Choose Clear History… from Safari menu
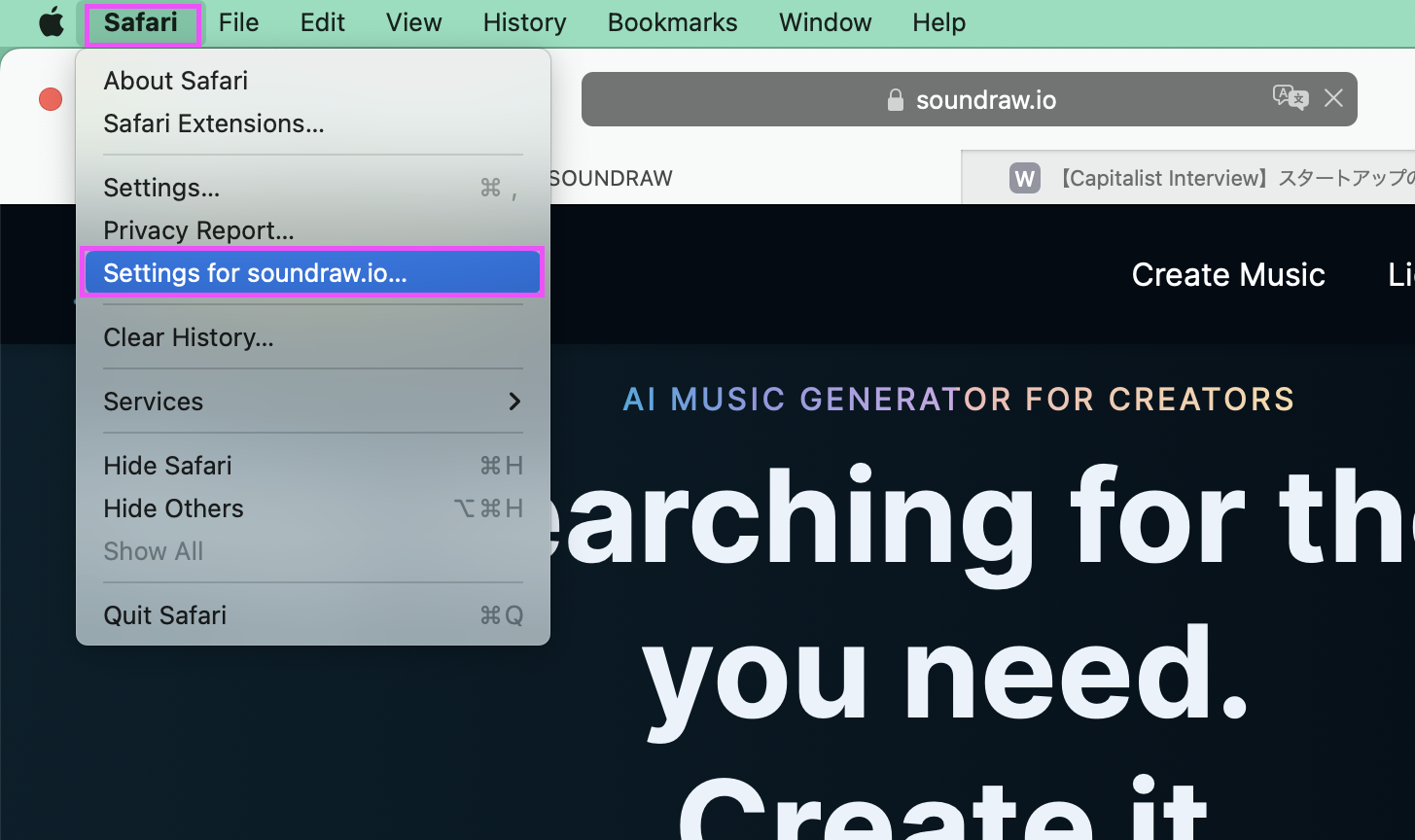Viewport: 1415px width, 840px height. click(189, 337)
